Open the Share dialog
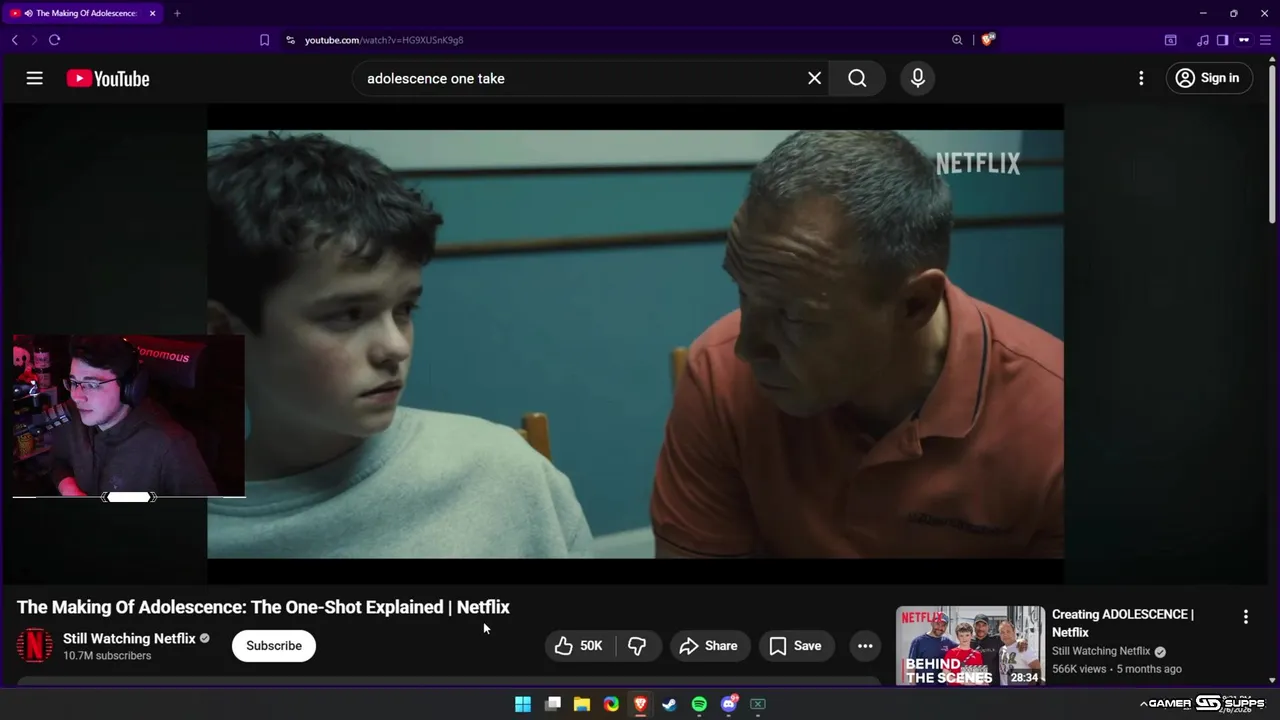Screen dimensions: 1280x720 [709, 646]
